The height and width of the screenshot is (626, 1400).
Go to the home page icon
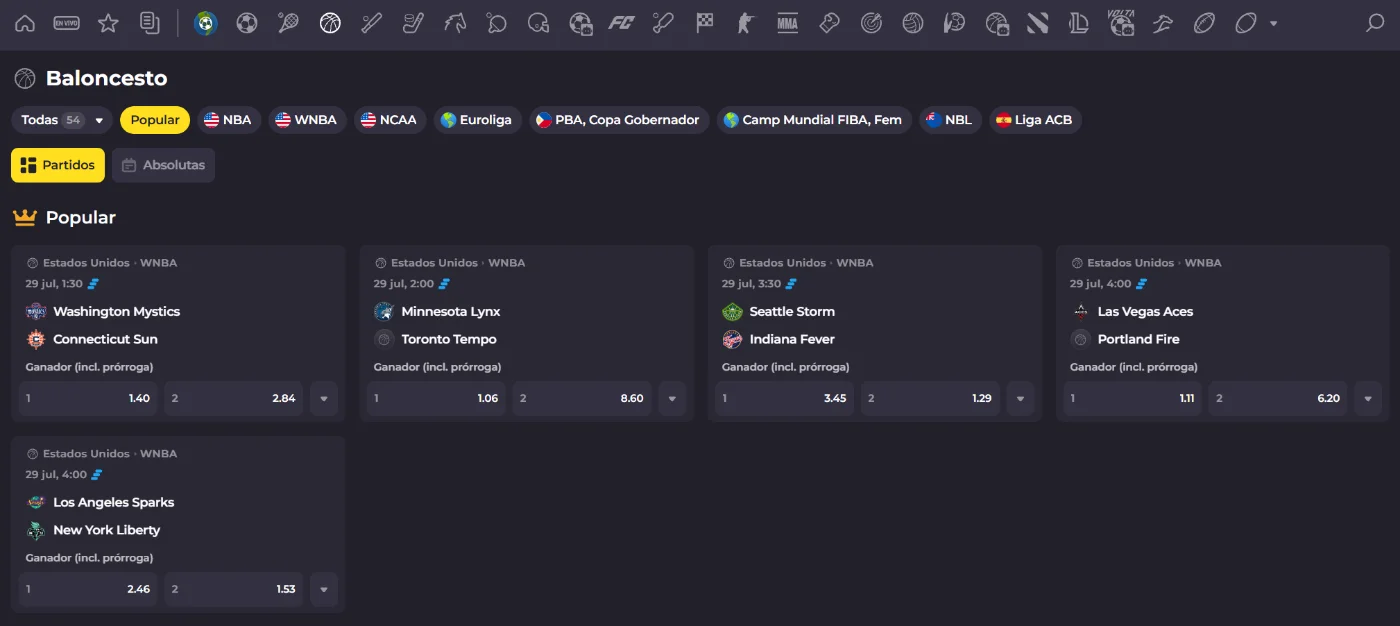pyautogui.click(x=25, y=23)
